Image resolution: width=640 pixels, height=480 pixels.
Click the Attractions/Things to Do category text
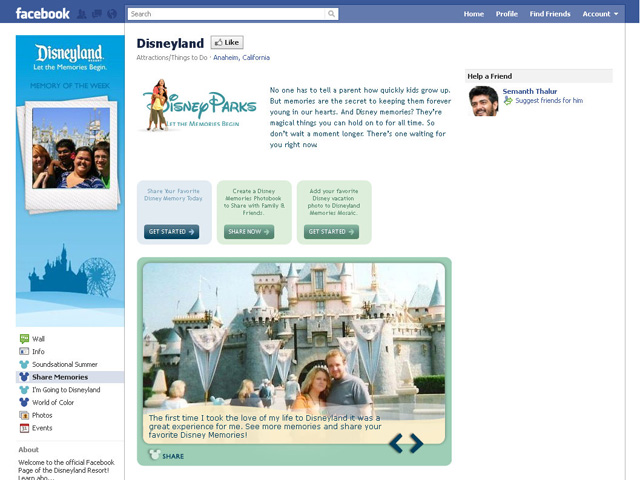click(x=172, y=58)
